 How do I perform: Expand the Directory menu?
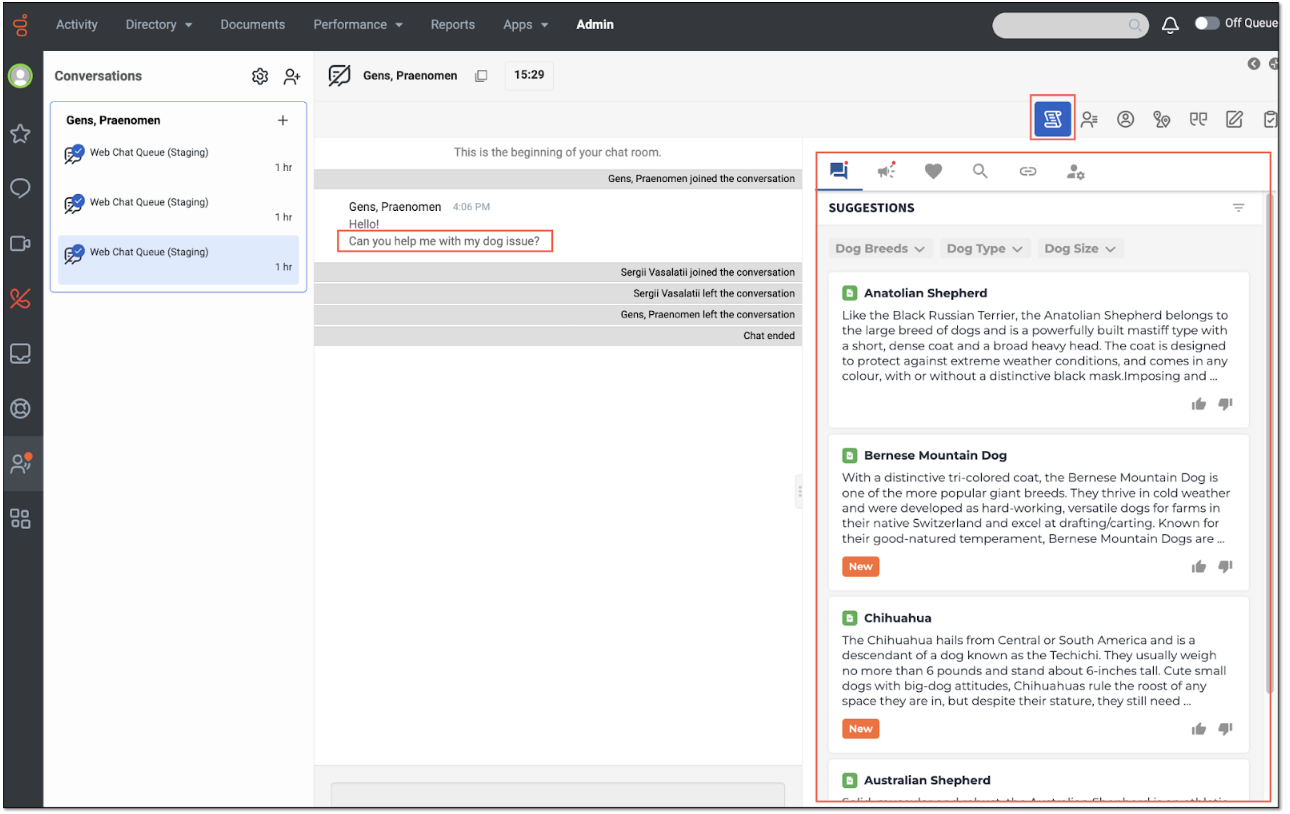click(x=159, y=25)
